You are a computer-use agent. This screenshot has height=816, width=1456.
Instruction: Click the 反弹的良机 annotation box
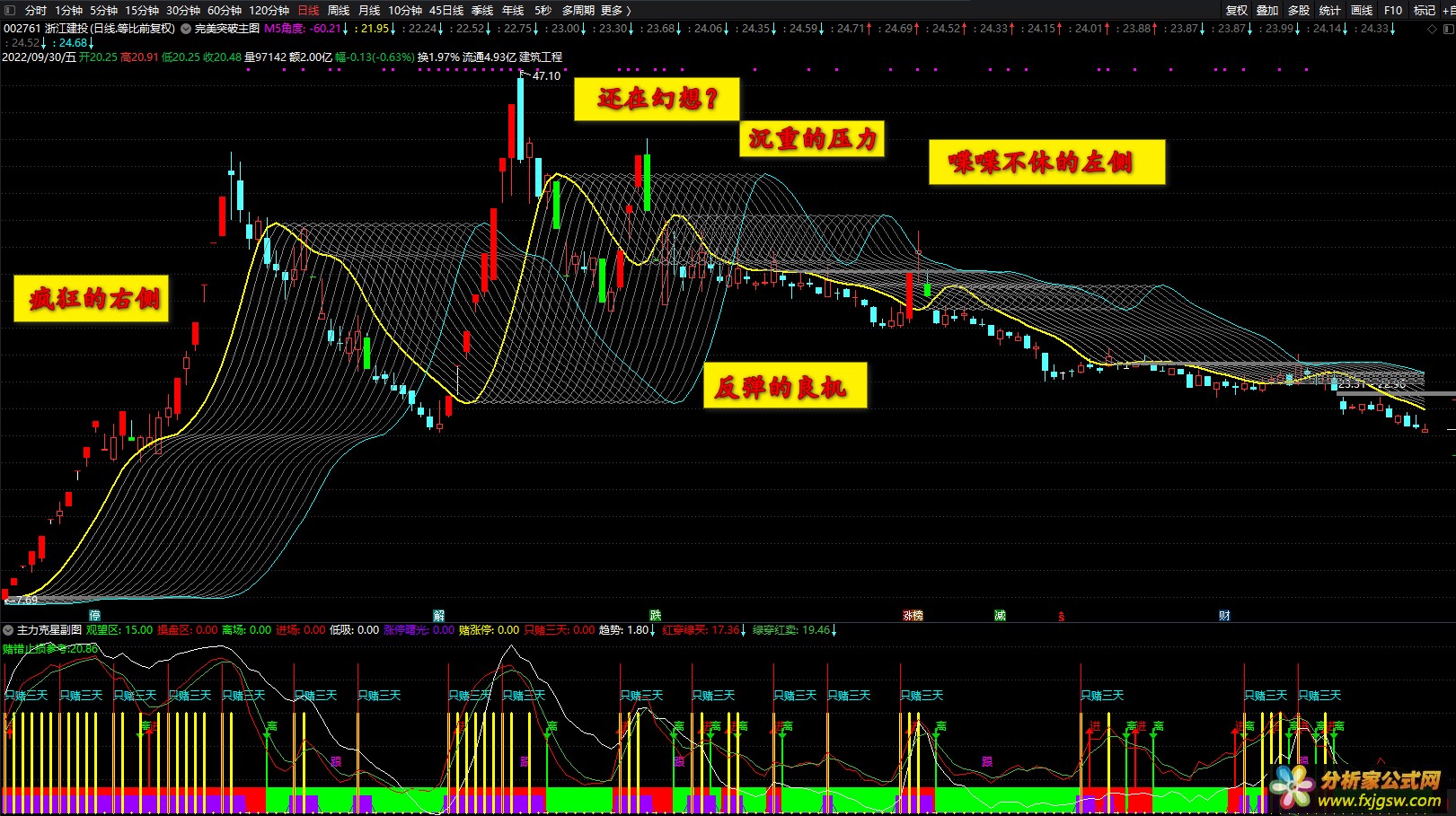(785, 386)
